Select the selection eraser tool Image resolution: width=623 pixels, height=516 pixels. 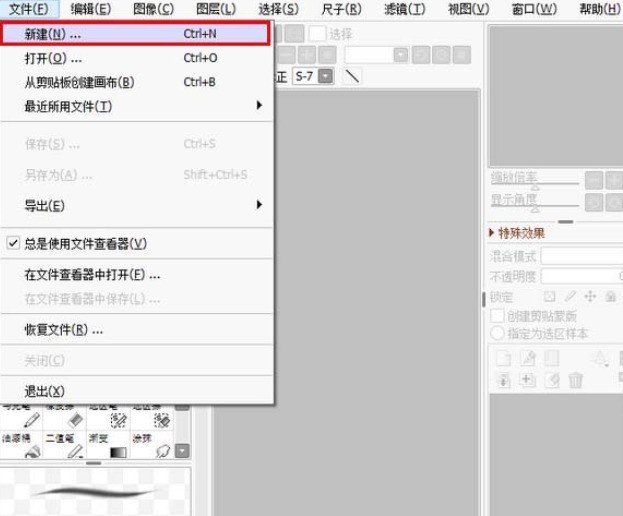152,417
